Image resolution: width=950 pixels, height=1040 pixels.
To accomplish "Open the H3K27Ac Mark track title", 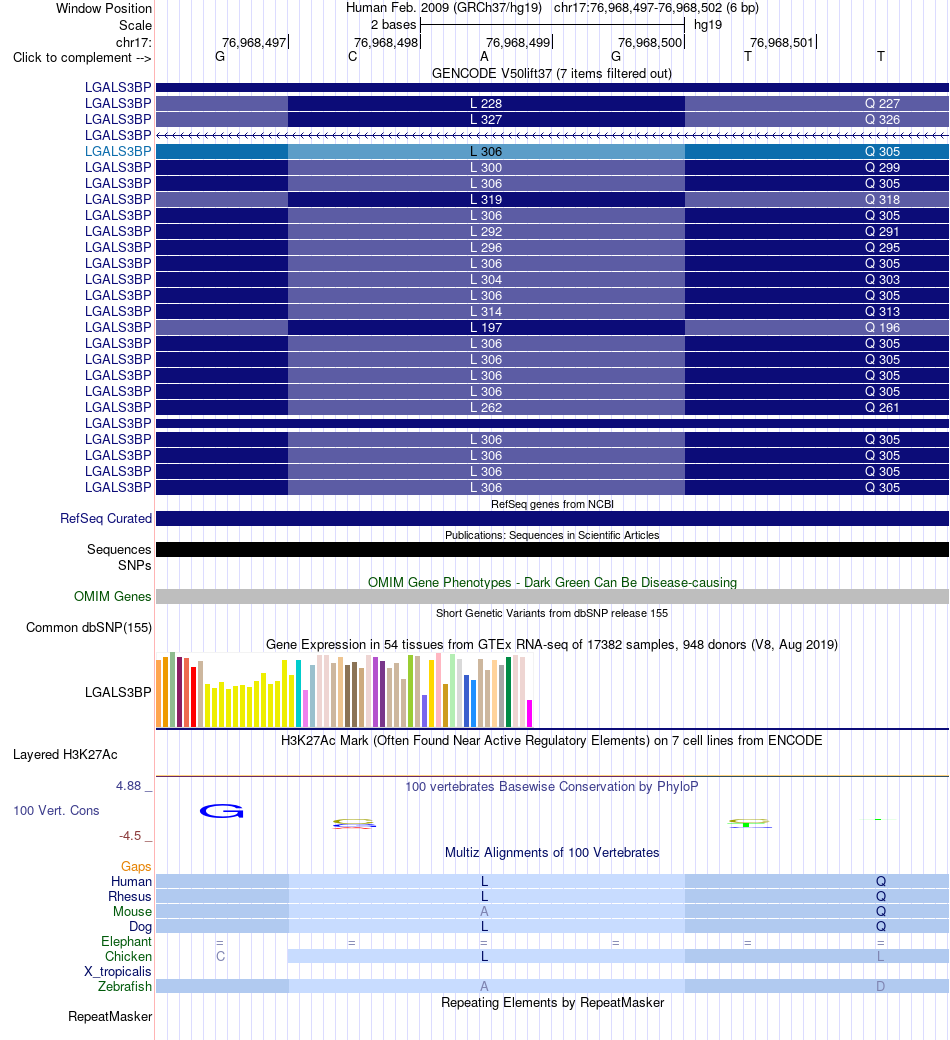I will click(552, 740).
